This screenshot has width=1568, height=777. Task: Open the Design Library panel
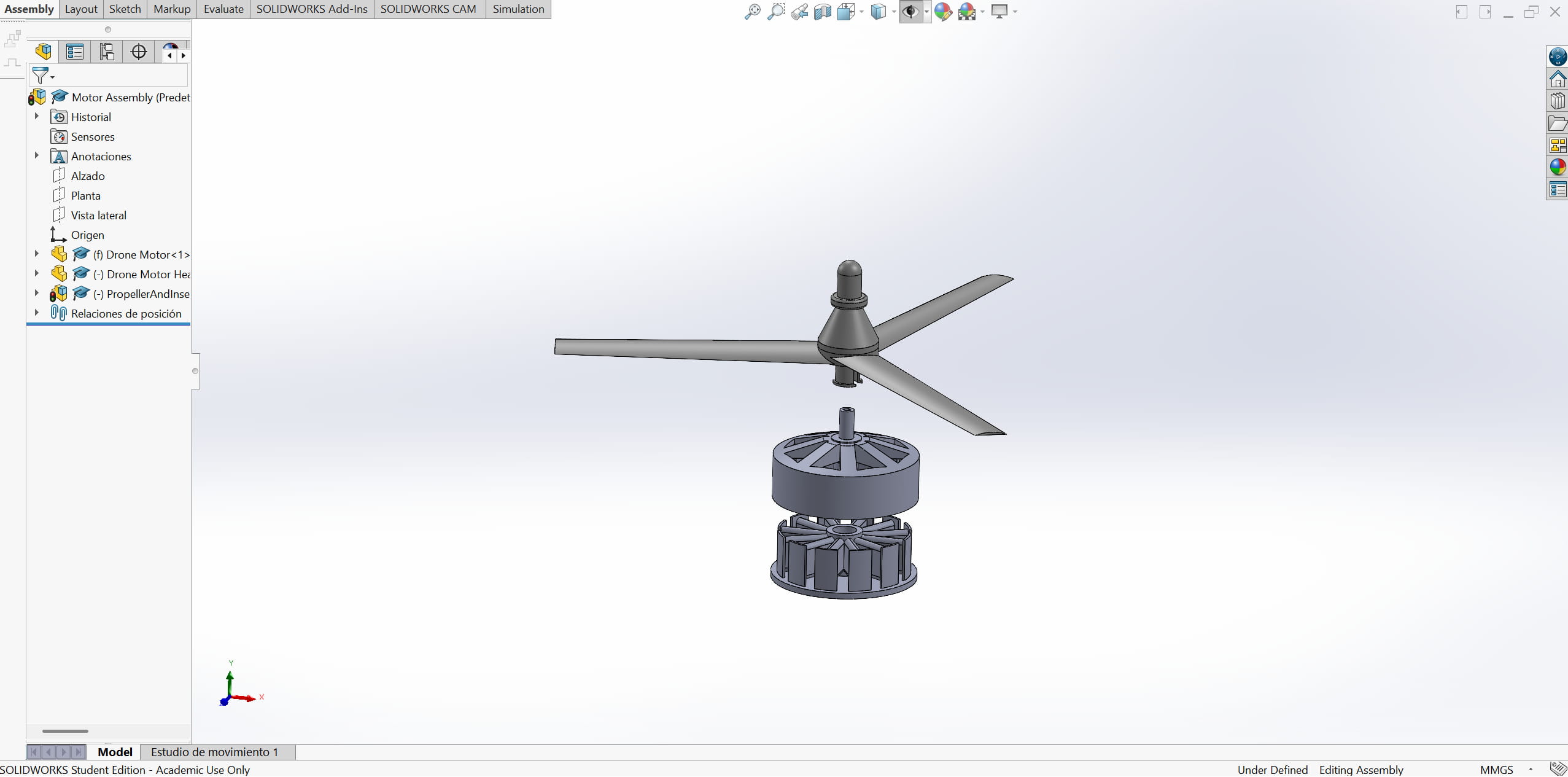point(1558,100)
